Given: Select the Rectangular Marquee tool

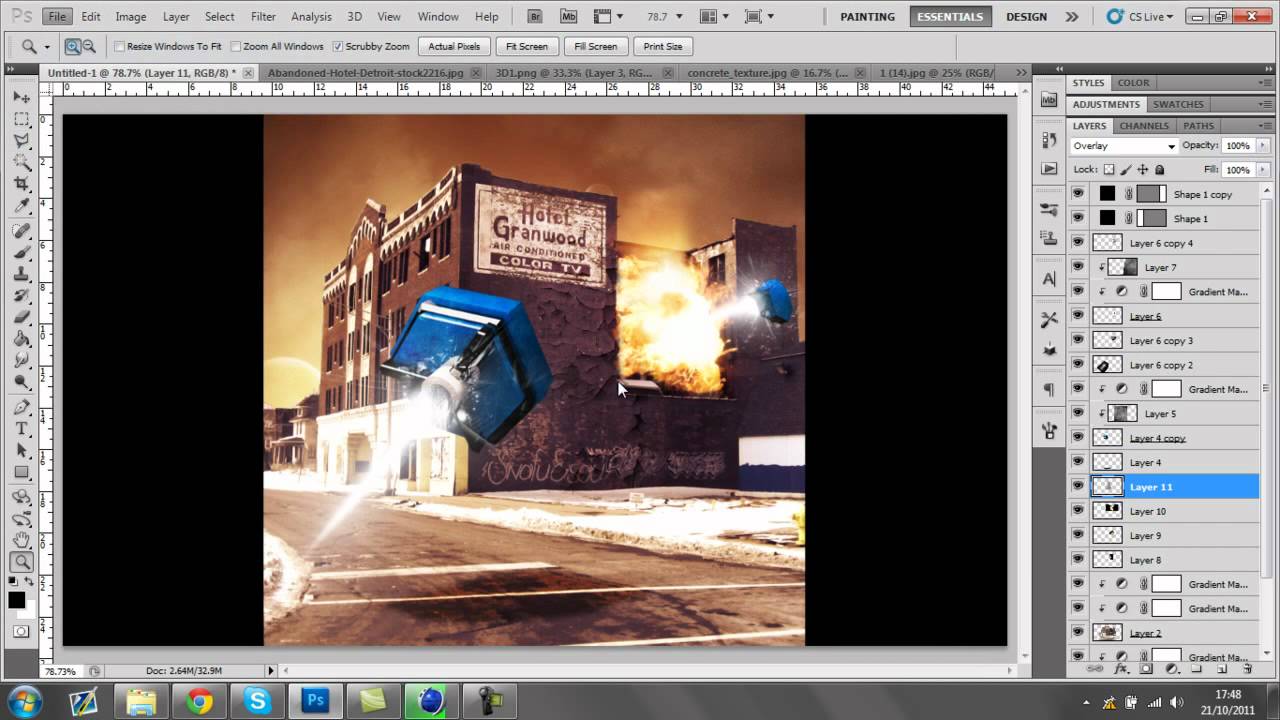Looking at the screenshot, I should [21, 119].
